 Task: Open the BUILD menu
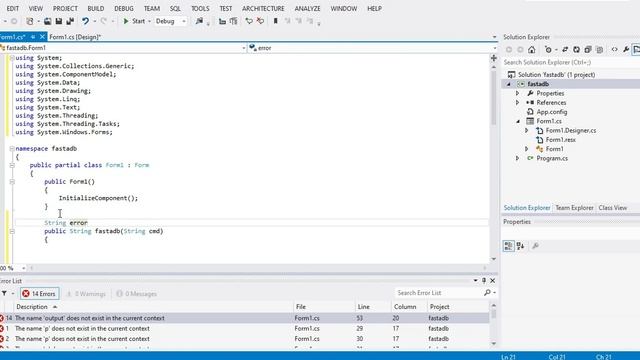(x=96, y=9)
